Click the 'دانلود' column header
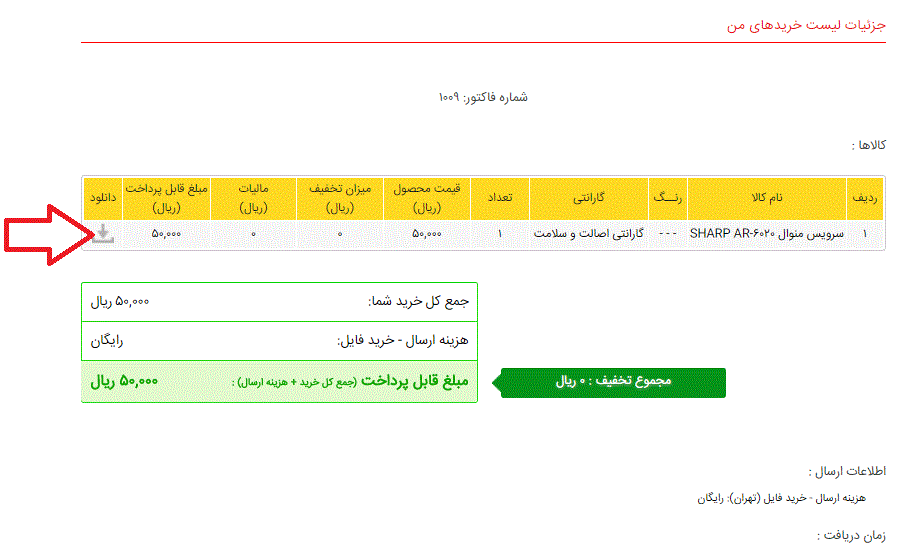This screenshot has height=545, width=897. coord(102,198)
